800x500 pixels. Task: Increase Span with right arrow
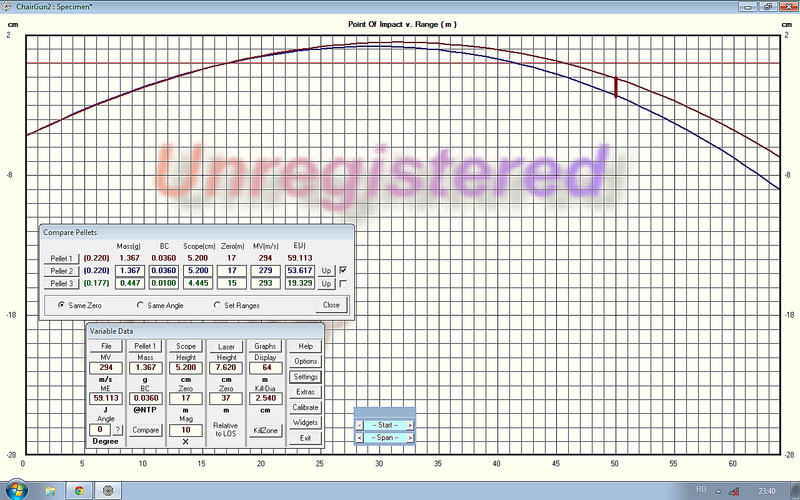coord(410,438)
